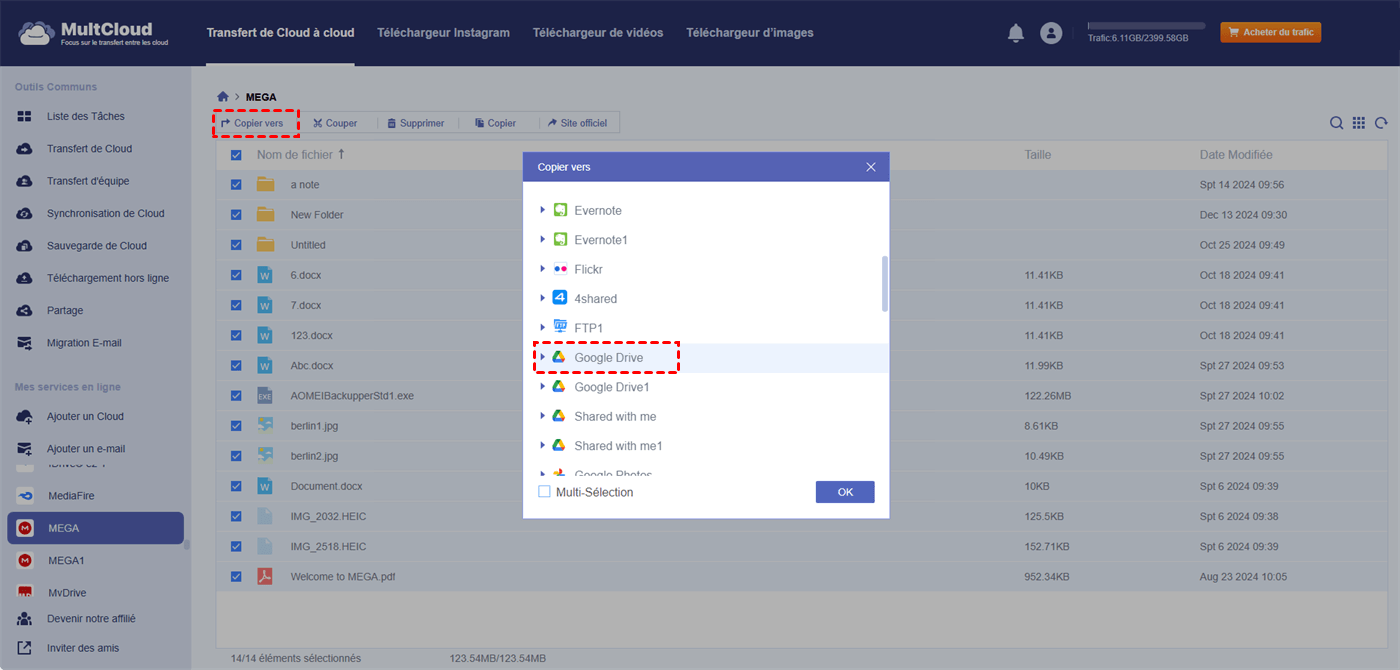
Task: Click the home breadcrumb icon
Action: (223, 97)
